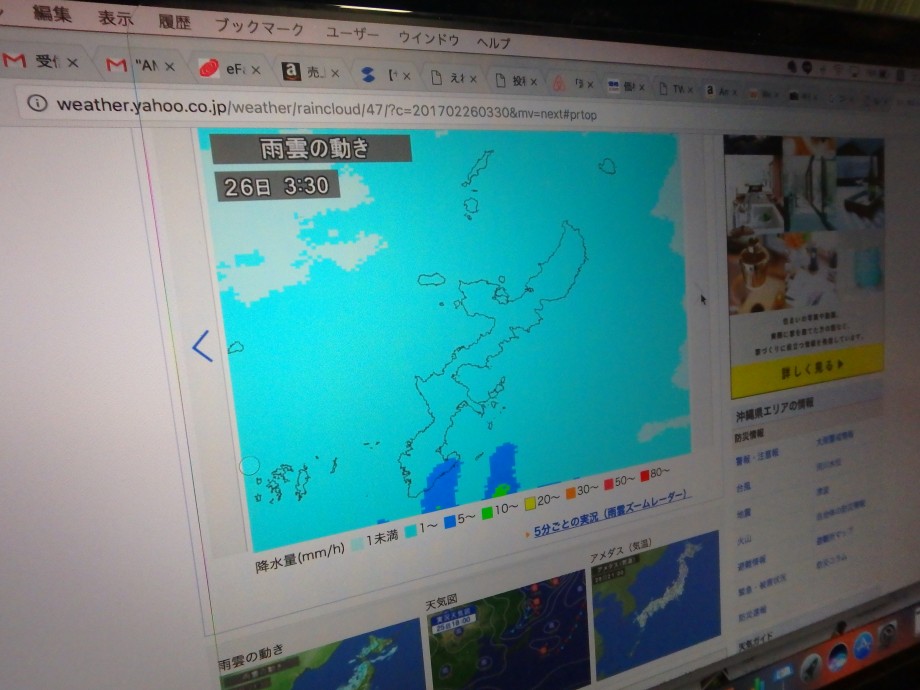Click the red eF favicon
The image size is (920, 690).
208,68
